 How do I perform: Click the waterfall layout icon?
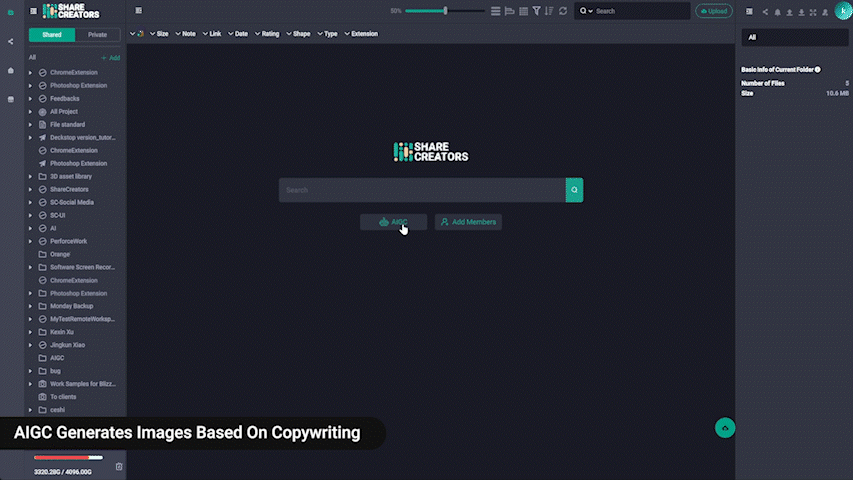(509, 11)
